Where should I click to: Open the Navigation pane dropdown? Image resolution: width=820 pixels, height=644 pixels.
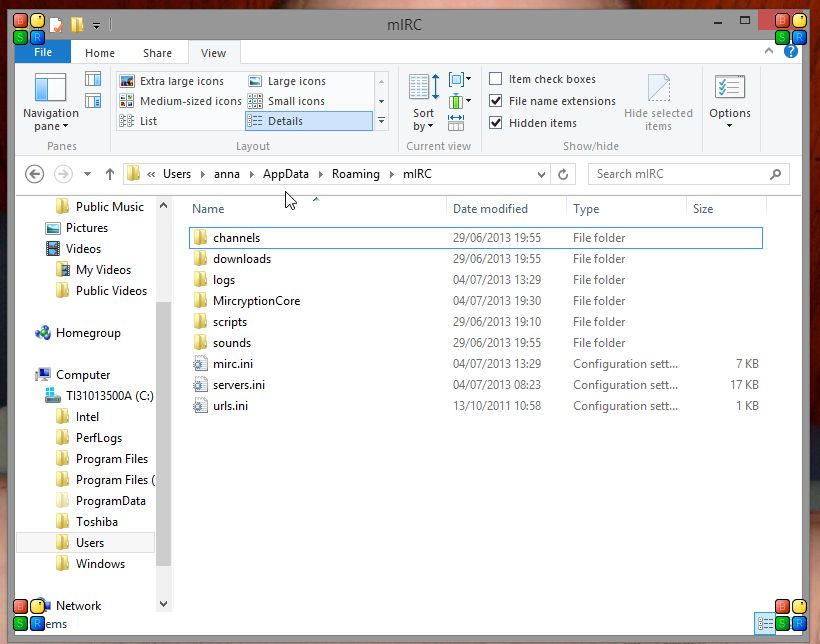(51, 103)
